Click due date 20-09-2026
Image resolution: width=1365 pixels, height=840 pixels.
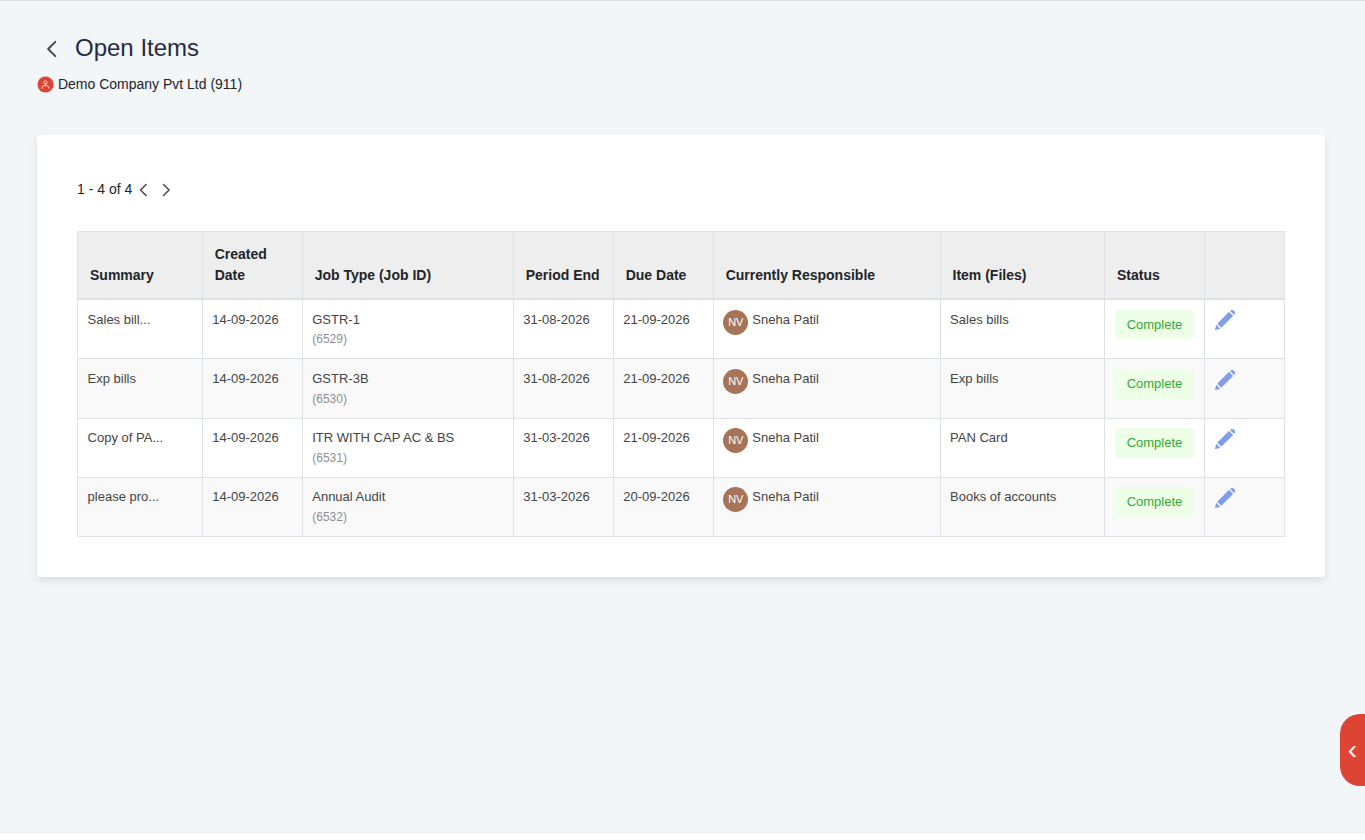click(656, 497)
